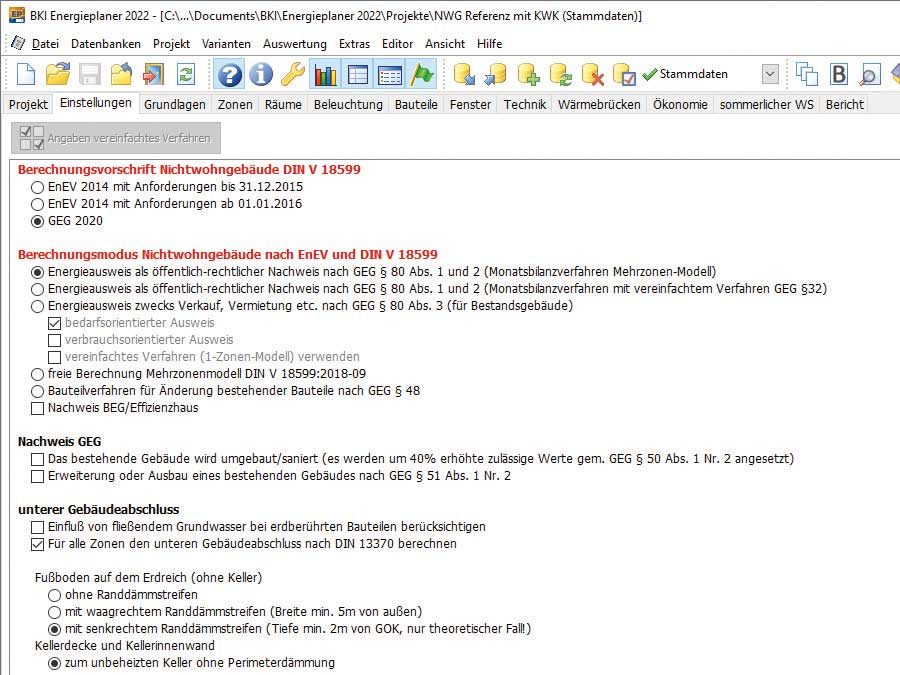Select freie Berechnung Mehrzonenmodell radio option
Screen dimensions: 900x675
tap(37, 374)
